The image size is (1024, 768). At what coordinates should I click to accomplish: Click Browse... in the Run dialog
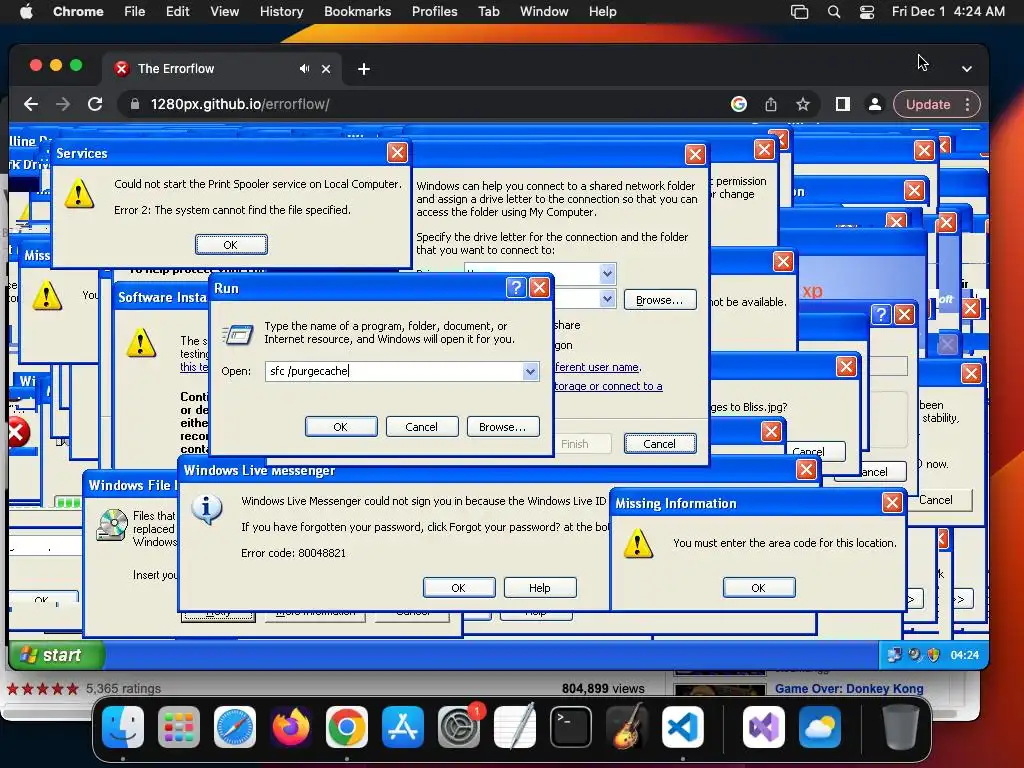pyautogui.click(x=503, y=426)
